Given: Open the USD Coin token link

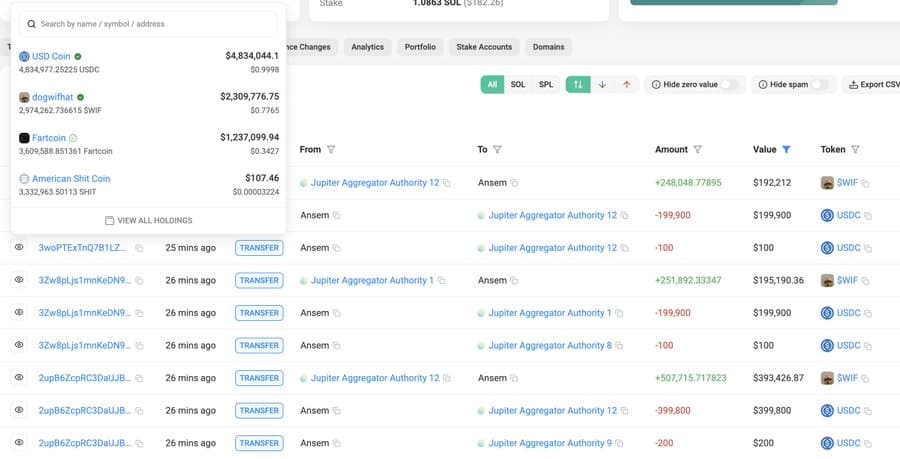Looking at the screenshot, I should 50,57.
